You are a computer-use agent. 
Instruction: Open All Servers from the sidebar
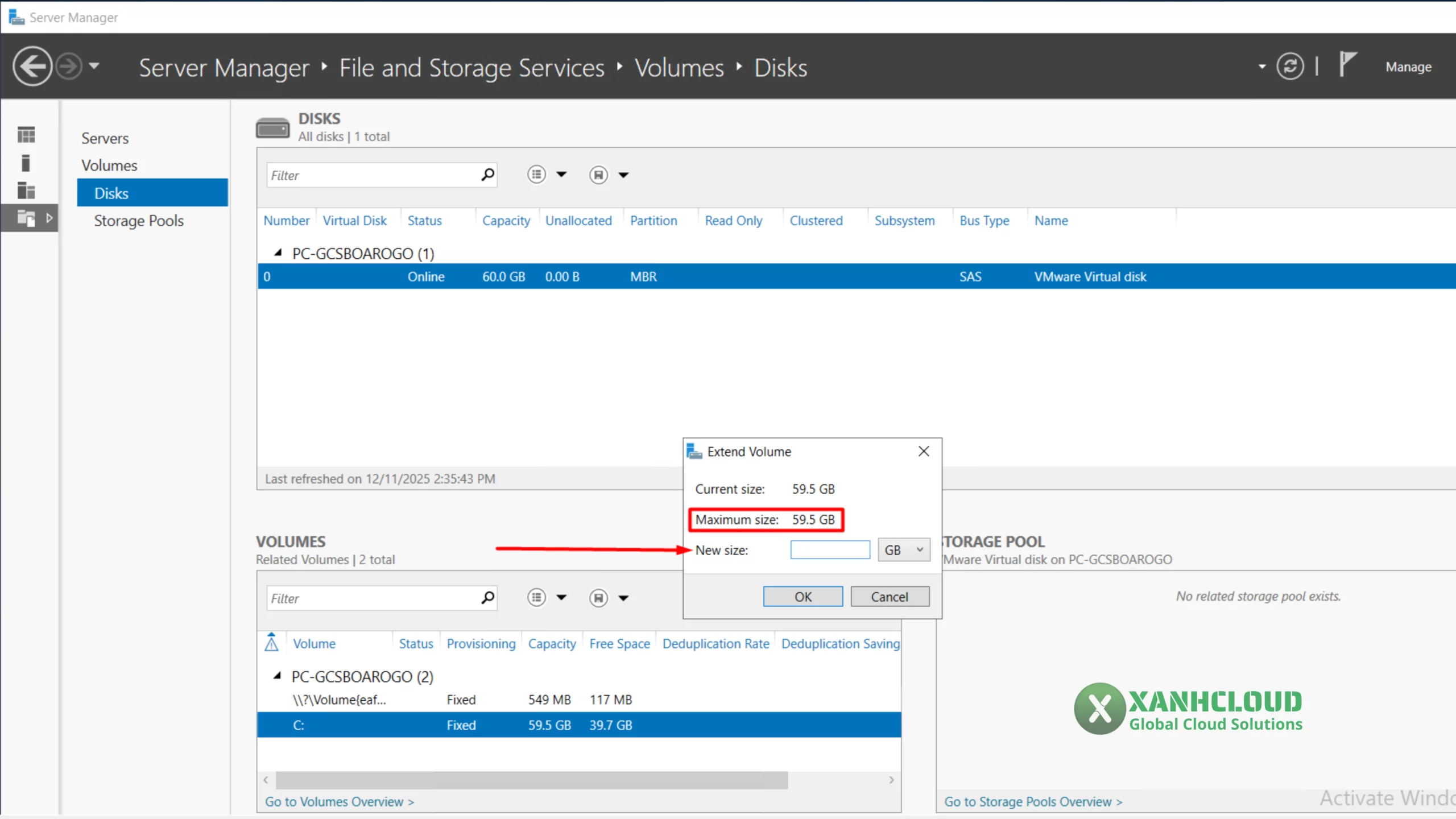26,191
